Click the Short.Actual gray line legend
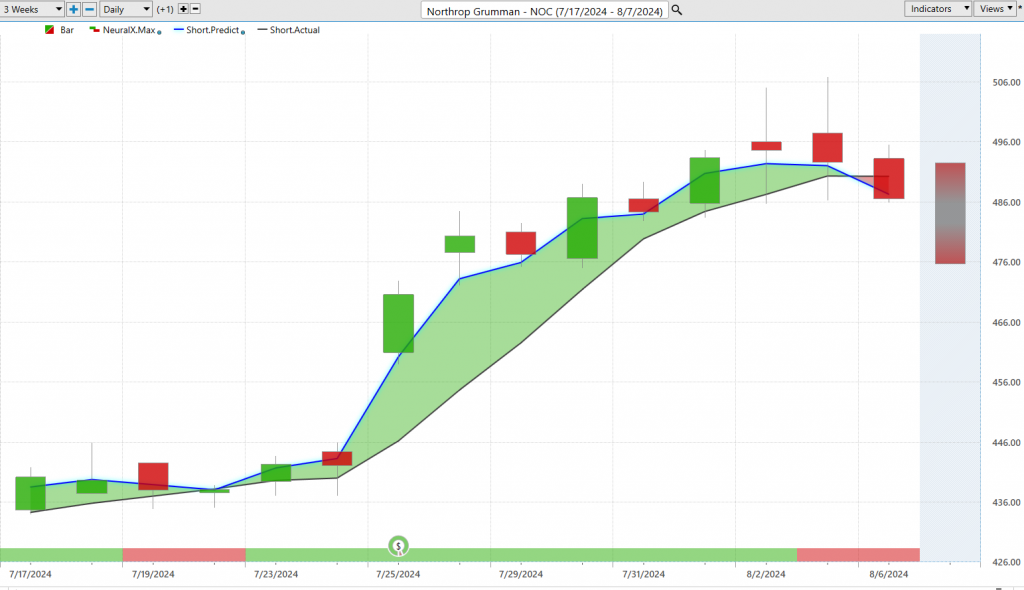 pos(289,30)
